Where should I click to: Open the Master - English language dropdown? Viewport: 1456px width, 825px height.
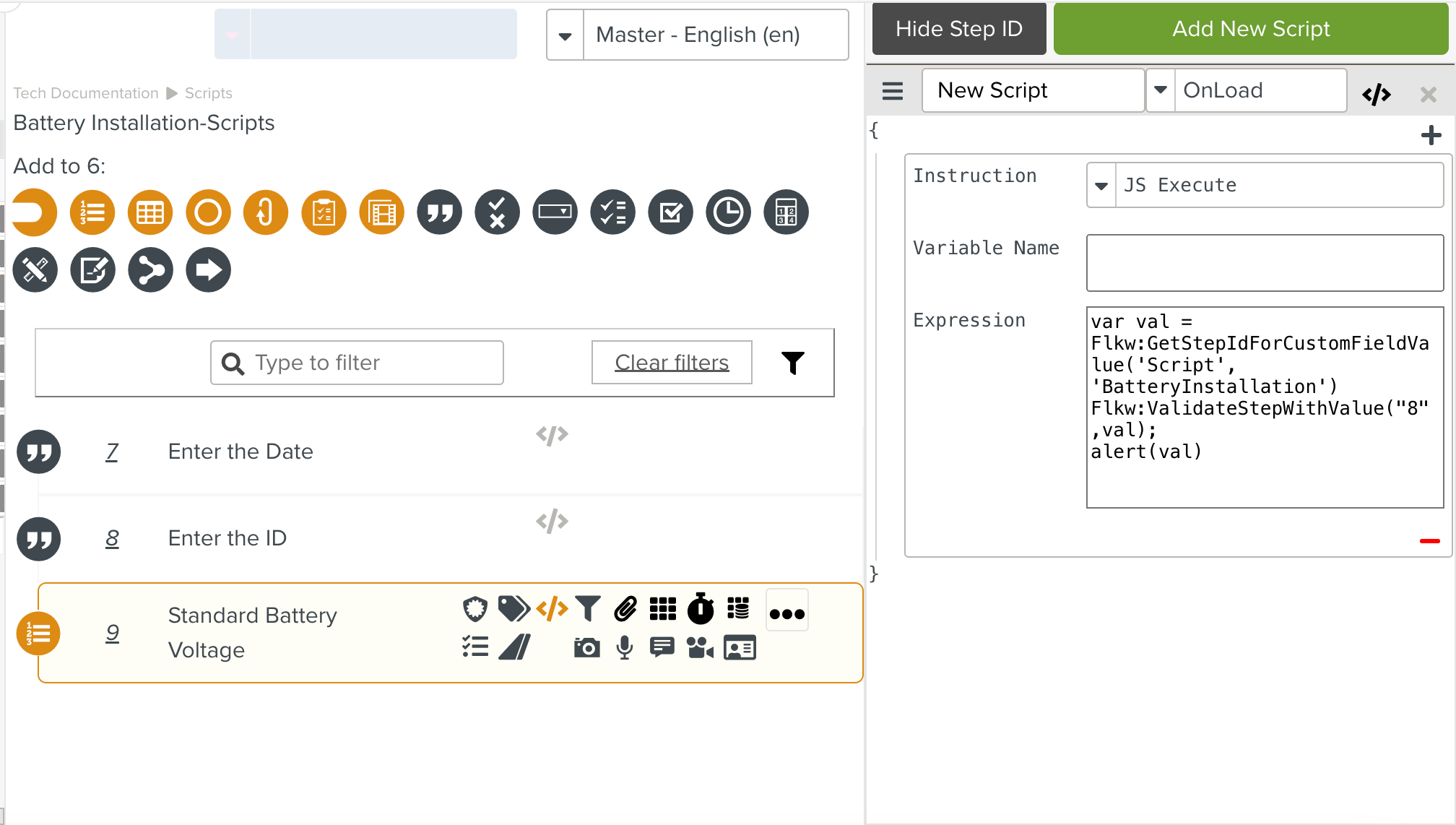tap(565, 34)
